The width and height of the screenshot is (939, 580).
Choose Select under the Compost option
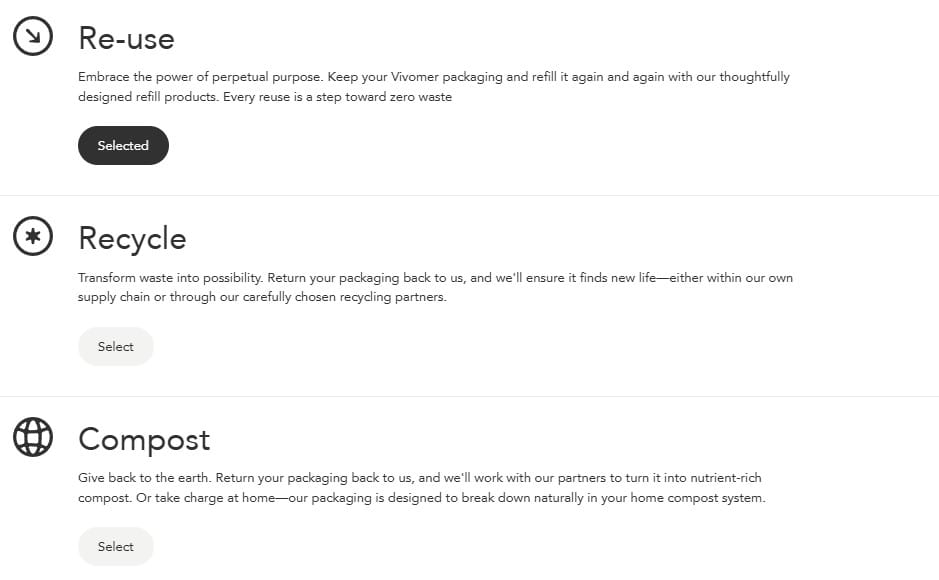[116, 546]
